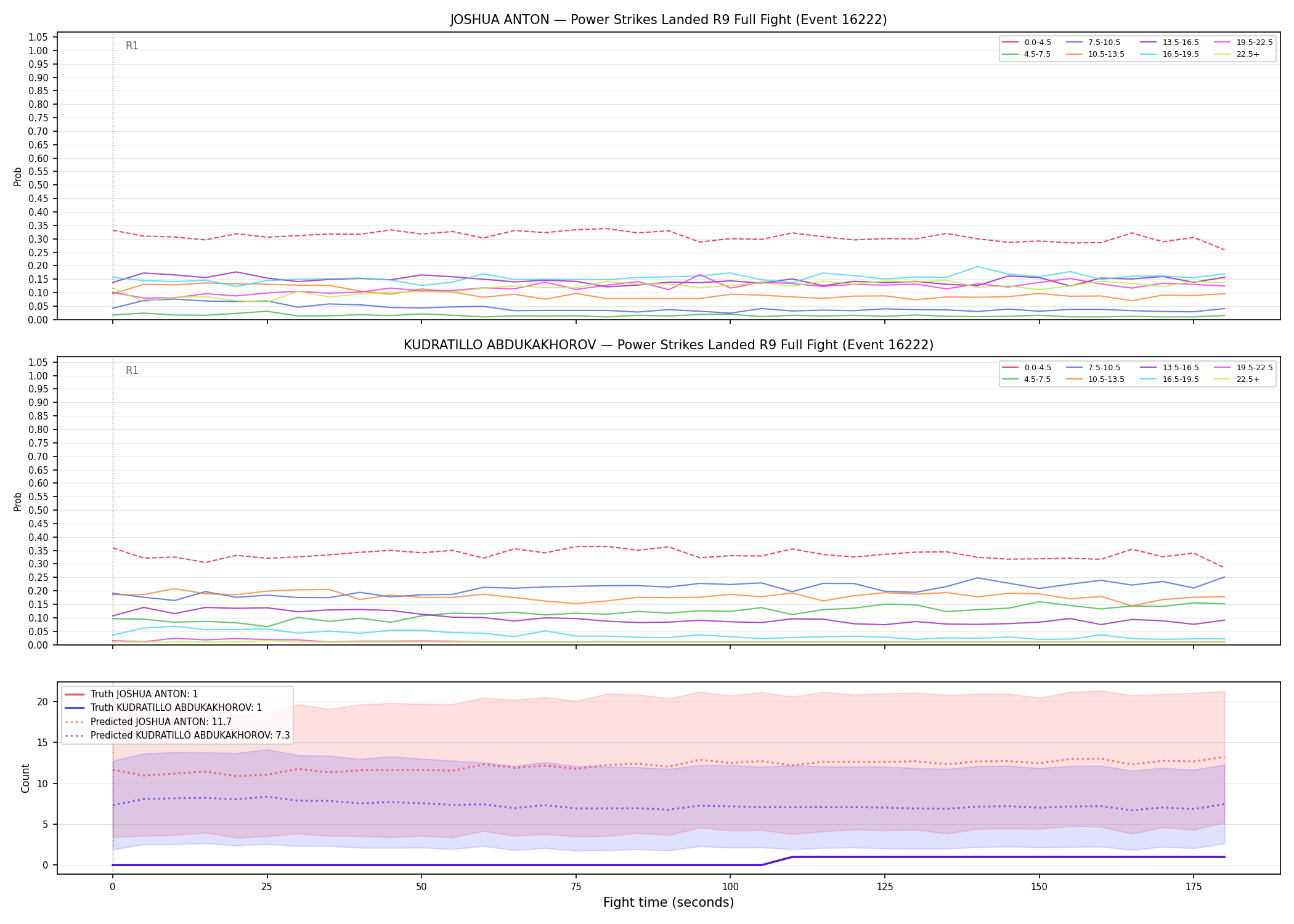This screenshot has height=924, width=1294.
Task: Click the Truth JOSHUA ANTON: 1 legend entry
Action: 131,694
